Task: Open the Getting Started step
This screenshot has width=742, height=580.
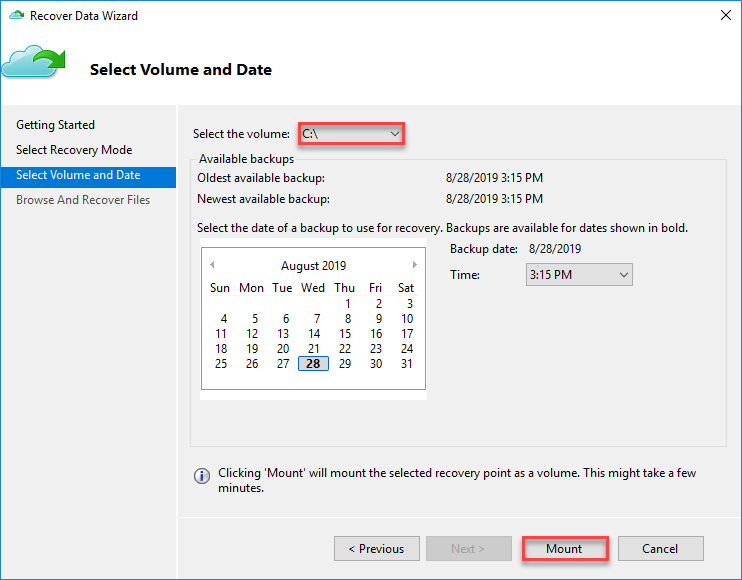Action: (x=56, y=125)
